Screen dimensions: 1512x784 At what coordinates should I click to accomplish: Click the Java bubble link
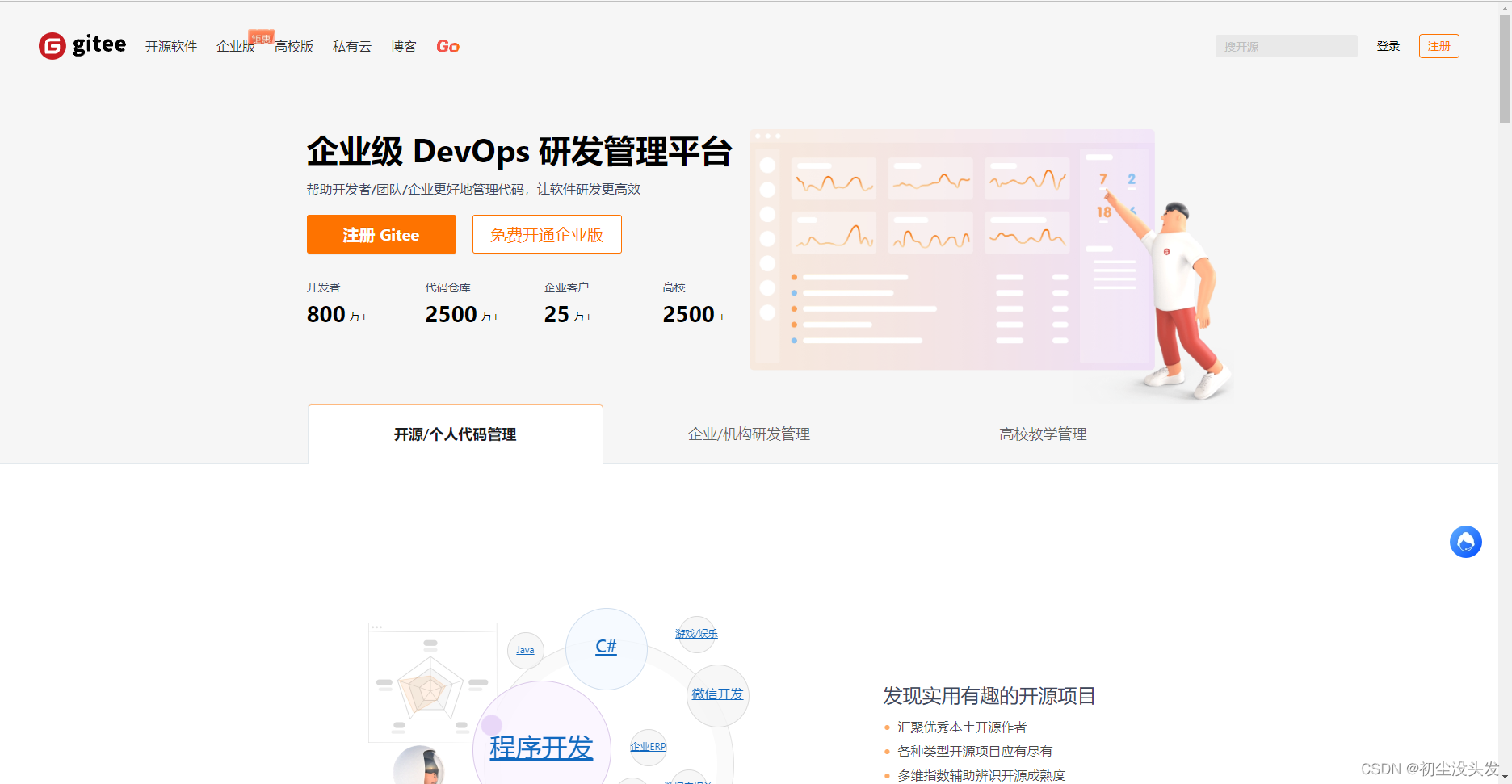525,650
